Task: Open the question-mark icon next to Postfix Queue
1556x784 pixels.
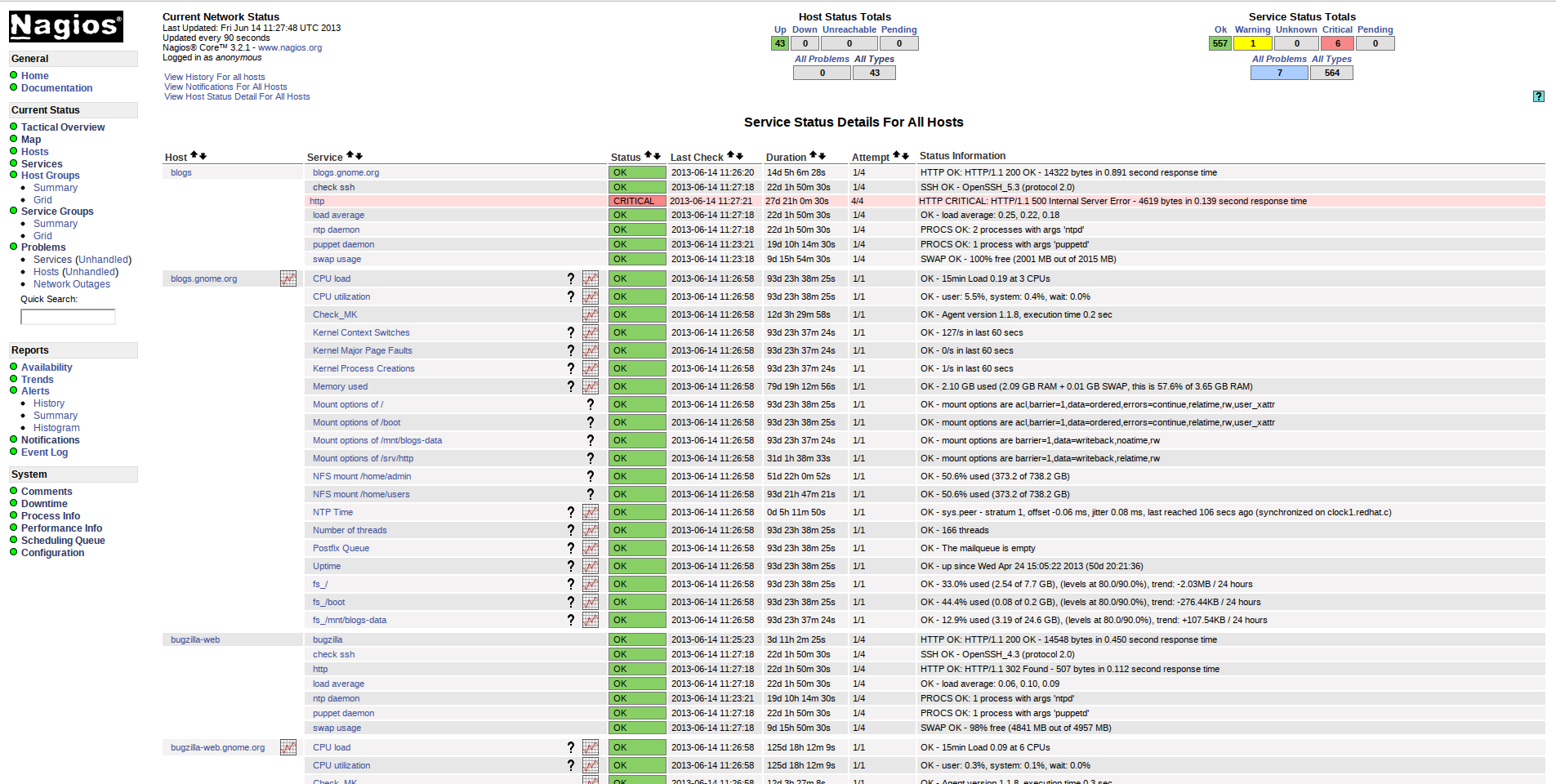Action: [x=571, y=548]
